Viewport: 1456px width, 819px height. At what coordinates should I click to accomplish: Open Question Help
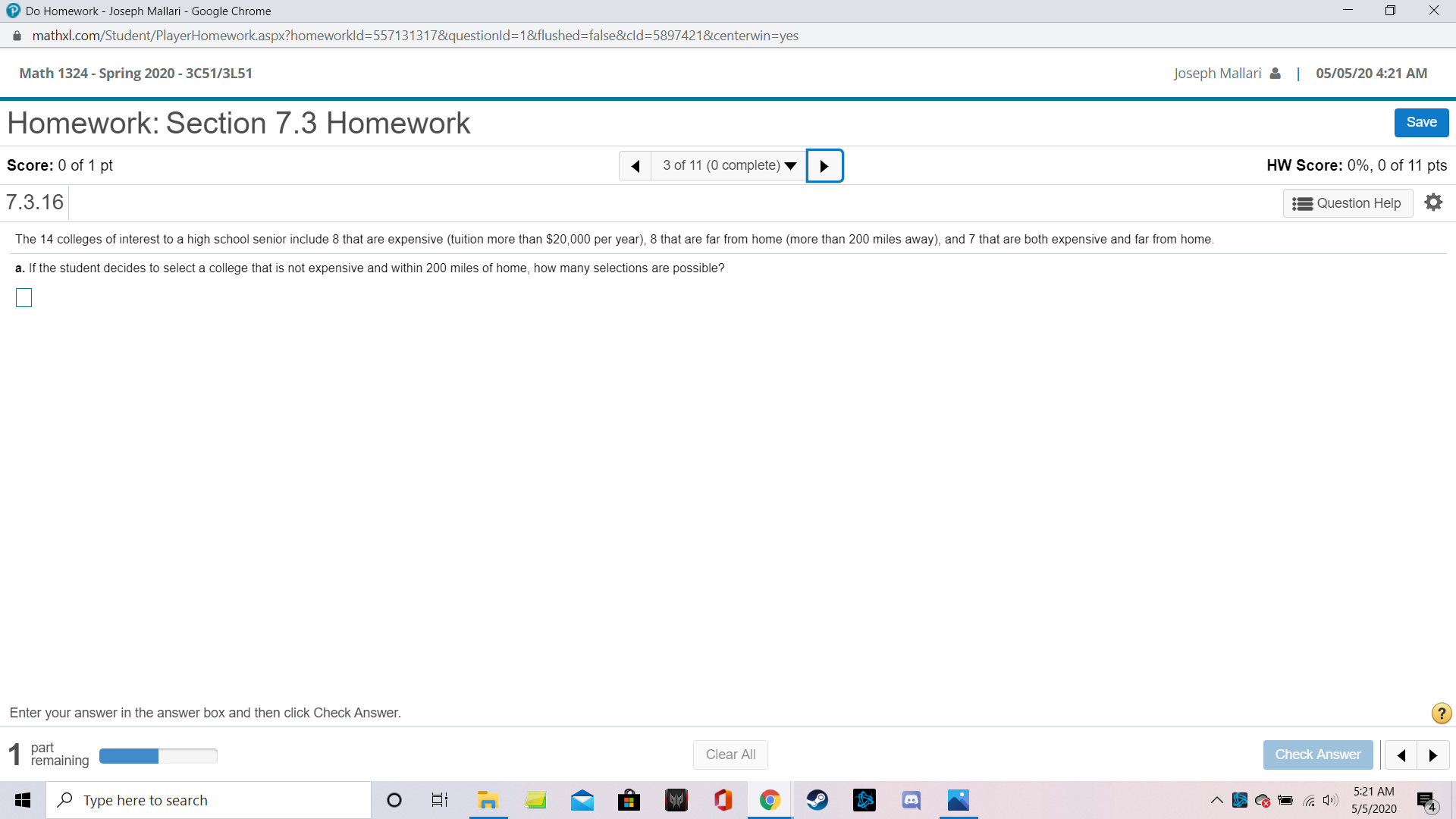click(x=1348, y=202)
